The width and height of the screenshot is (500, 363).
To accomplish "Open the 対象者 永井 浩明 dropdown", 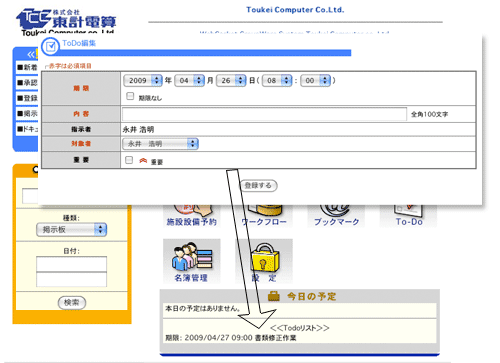I will [160, 144].
